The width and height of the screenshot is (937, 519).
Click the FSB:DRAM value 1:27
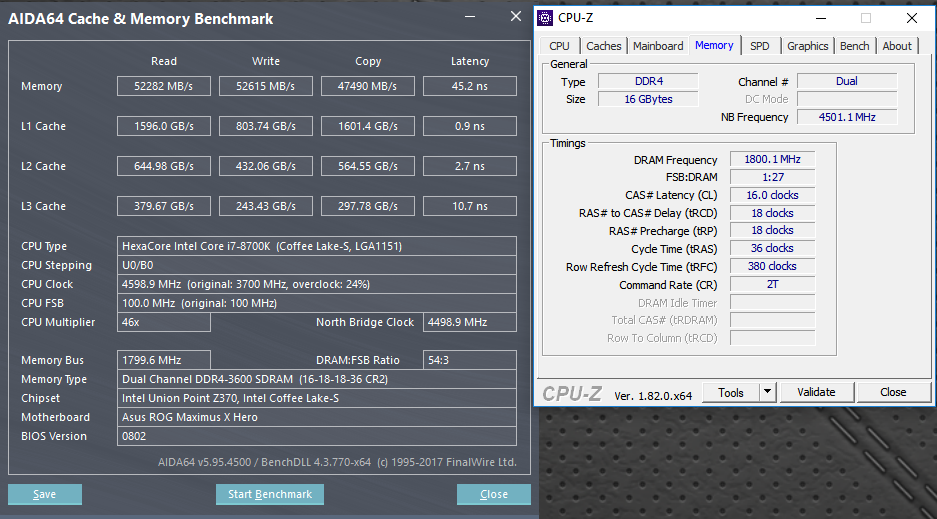[x=772, y=177]
